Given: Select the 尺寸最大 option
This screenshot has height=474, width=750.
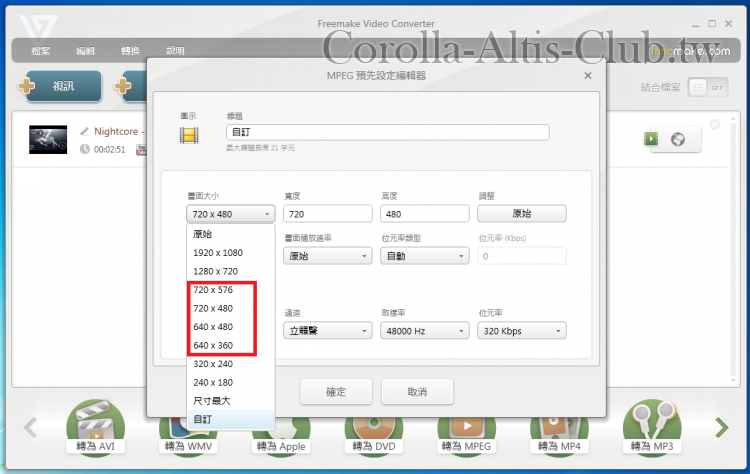Looking at the screenshot, I should click(x=231, y=401).
